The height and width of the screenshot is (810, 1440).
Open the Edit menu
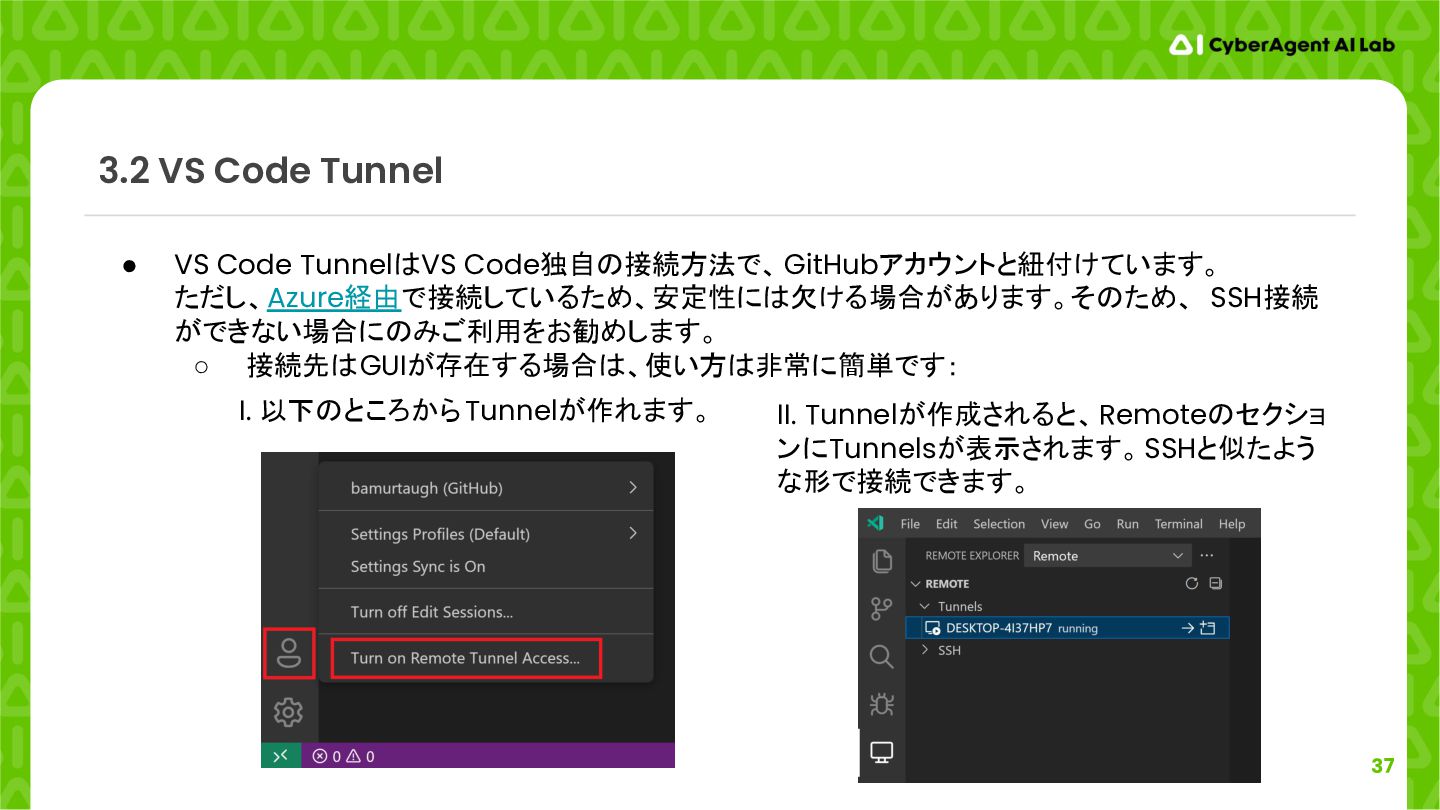tap(946, 524)
